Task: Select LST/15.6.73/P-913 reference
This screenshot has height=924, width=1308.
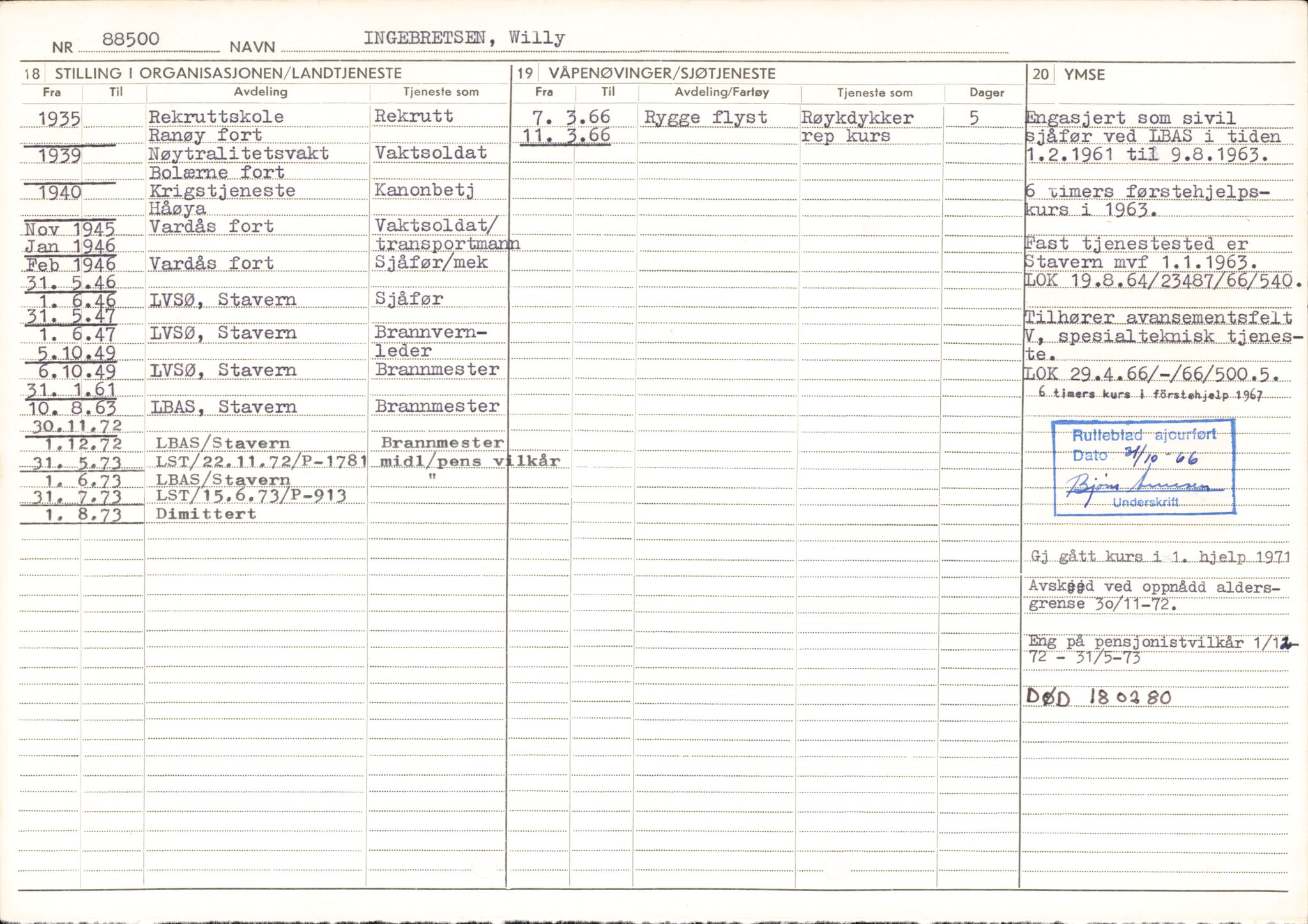Action: pos(251,495)
